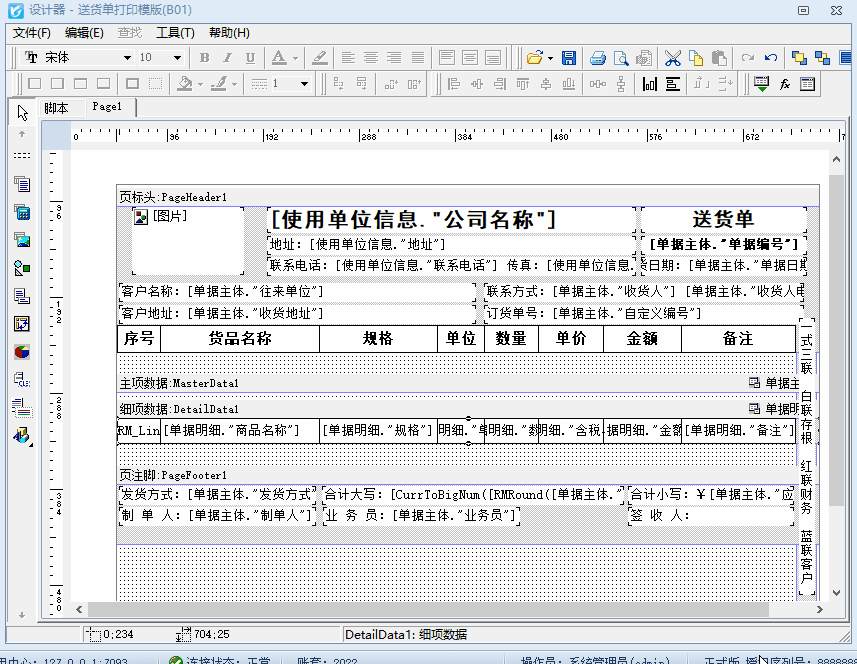The height and width of the screenshot is (664, 857).
Task: Open the 工具(T) menu
Action: click(175, 33)
